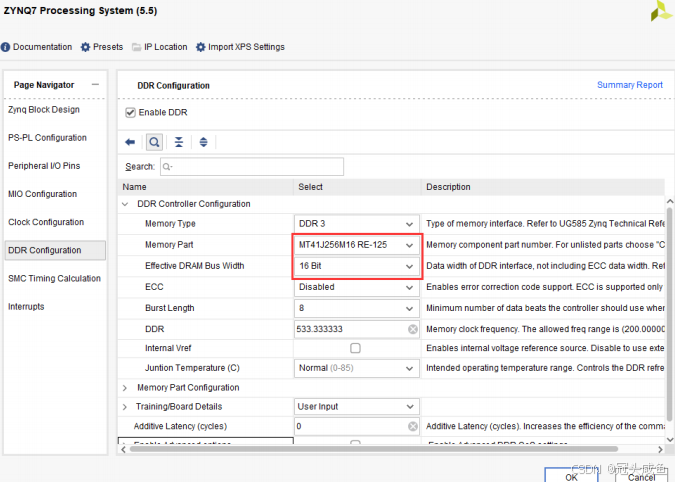Click the expand all icon
675x483 pixels.
203,142
